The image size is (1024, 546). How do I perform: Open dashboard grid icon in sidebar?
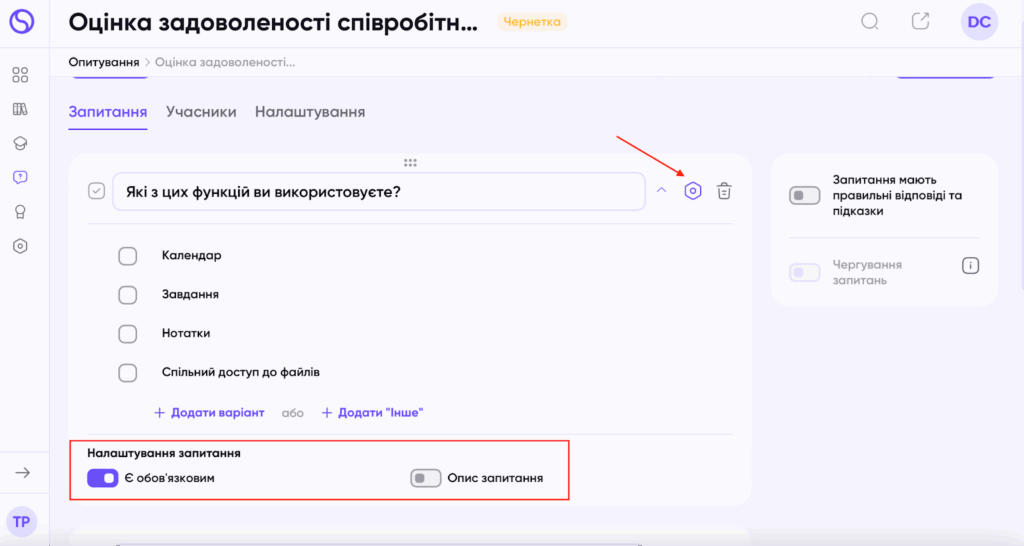[20, 75]
